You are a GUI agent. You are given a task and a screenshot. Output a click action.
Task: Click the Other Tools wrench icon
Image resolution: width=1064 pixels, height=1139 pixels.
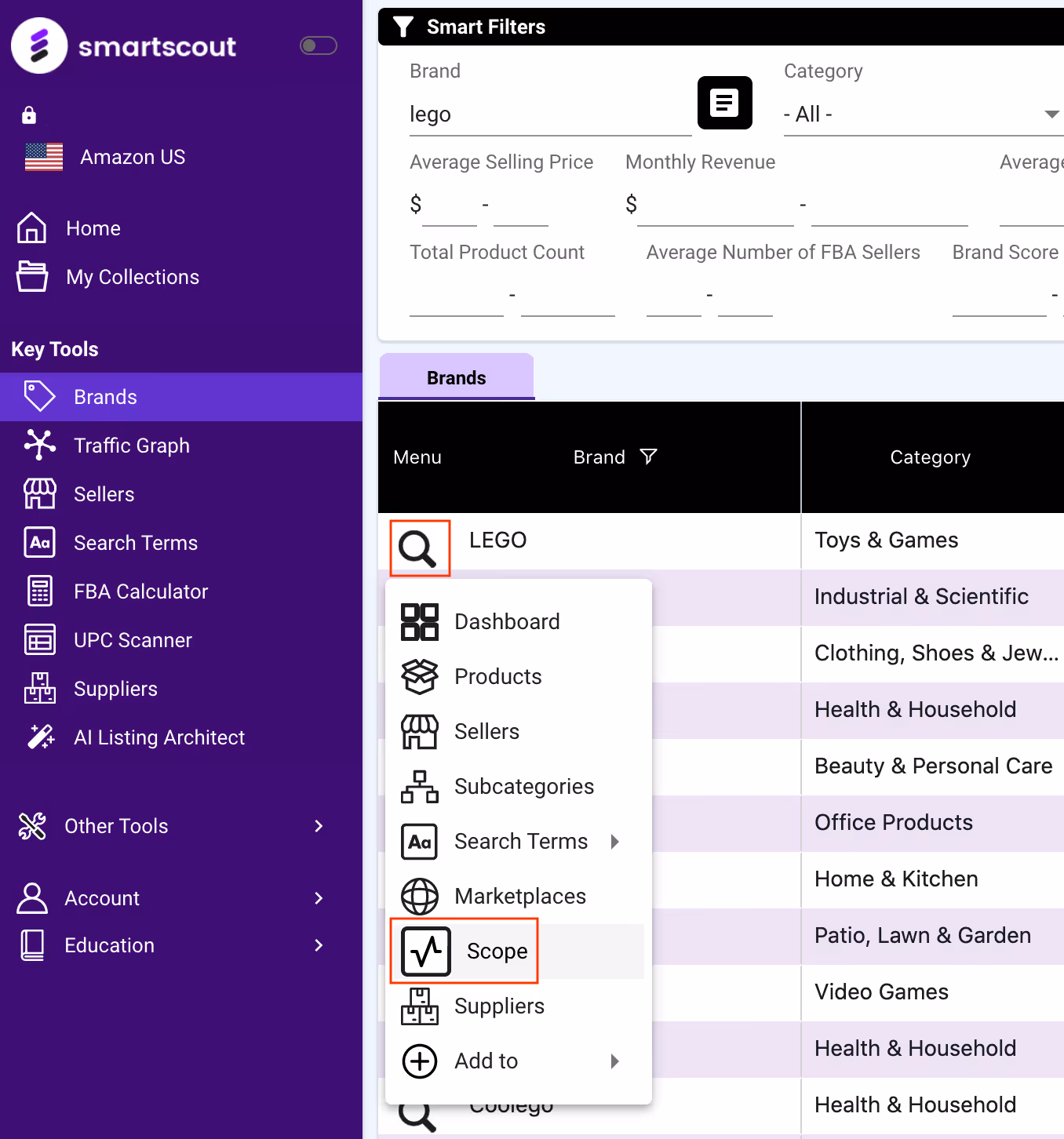pyautogui.click(x=32, y=826)
